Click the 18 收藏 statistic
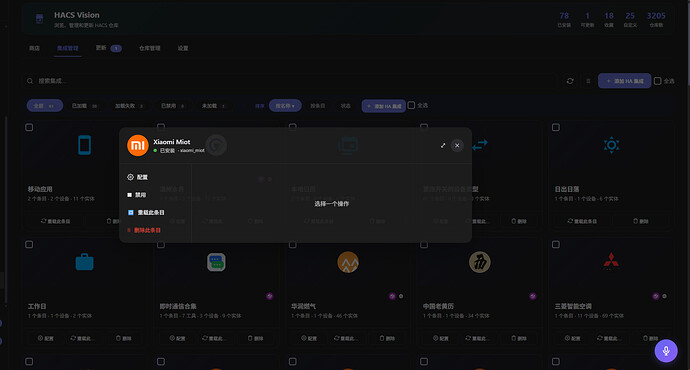 pyautogui.click(x=609, y=19)
